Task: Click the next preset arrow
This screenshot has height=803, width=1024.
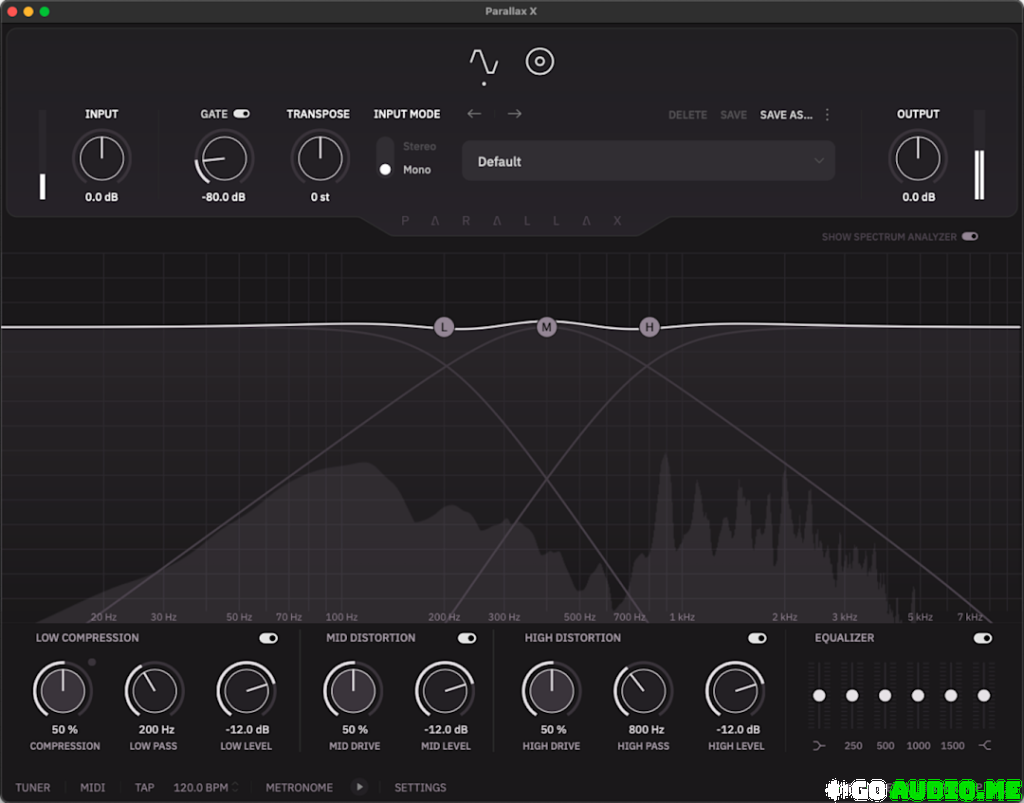Action: (514, 114)
